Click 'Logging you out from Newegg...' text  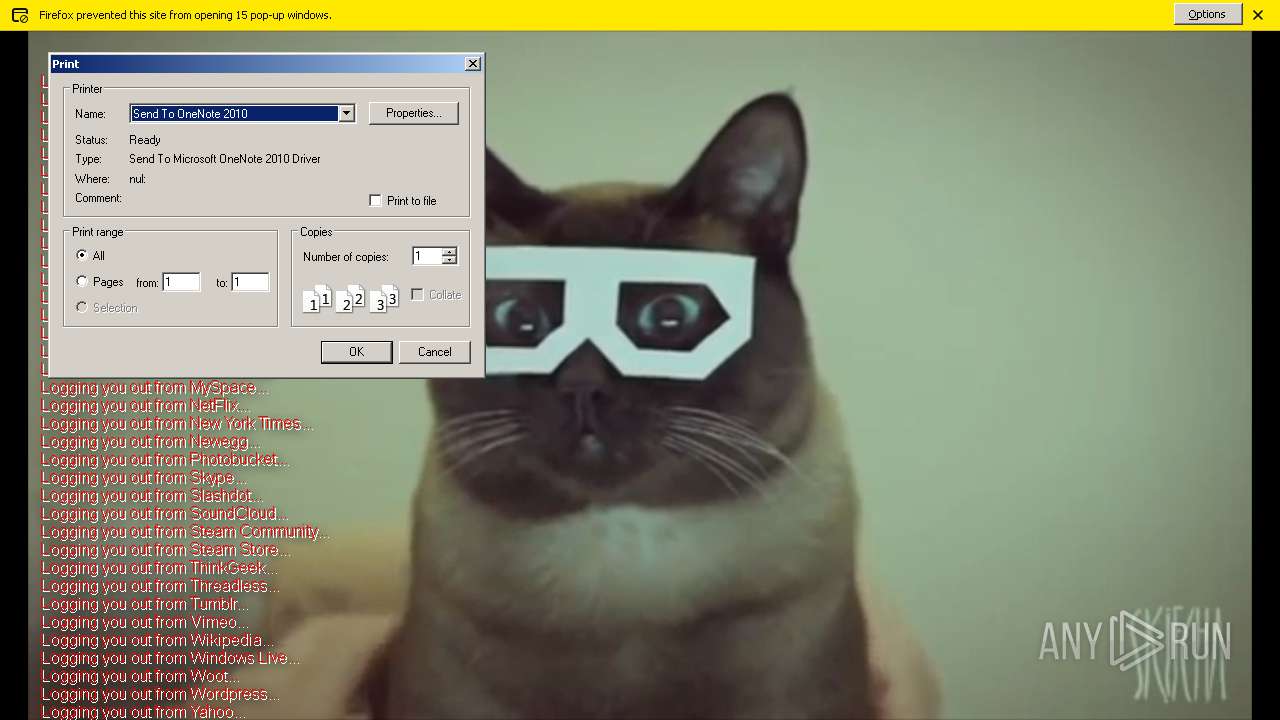(x=151, y=442)
